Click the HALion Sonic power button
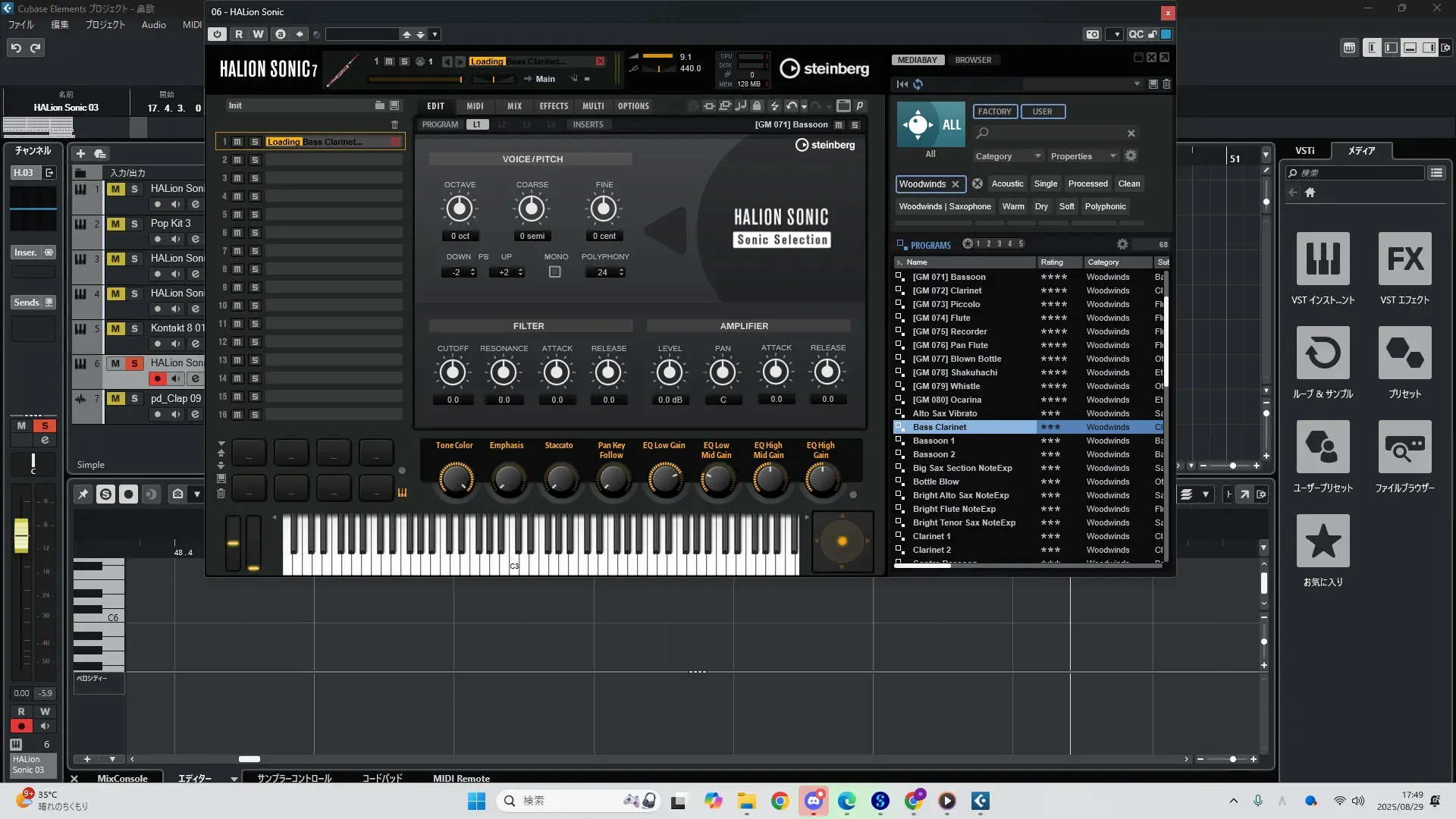 (218, 34)
